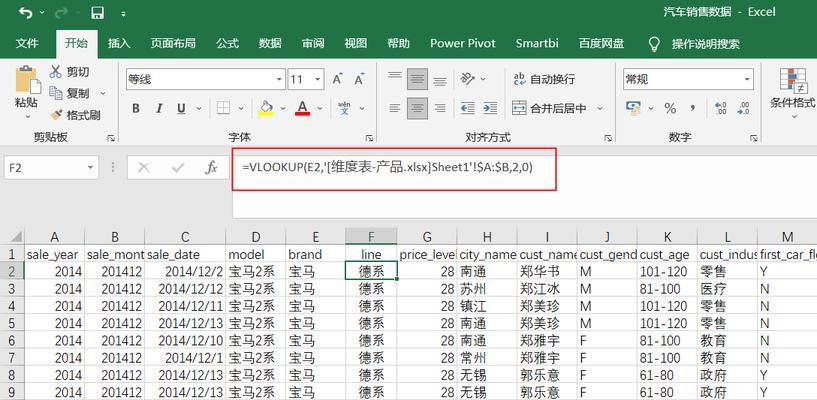
Task: Open Quick Access Toolbar customize arrow
Action: coord(124,14)
